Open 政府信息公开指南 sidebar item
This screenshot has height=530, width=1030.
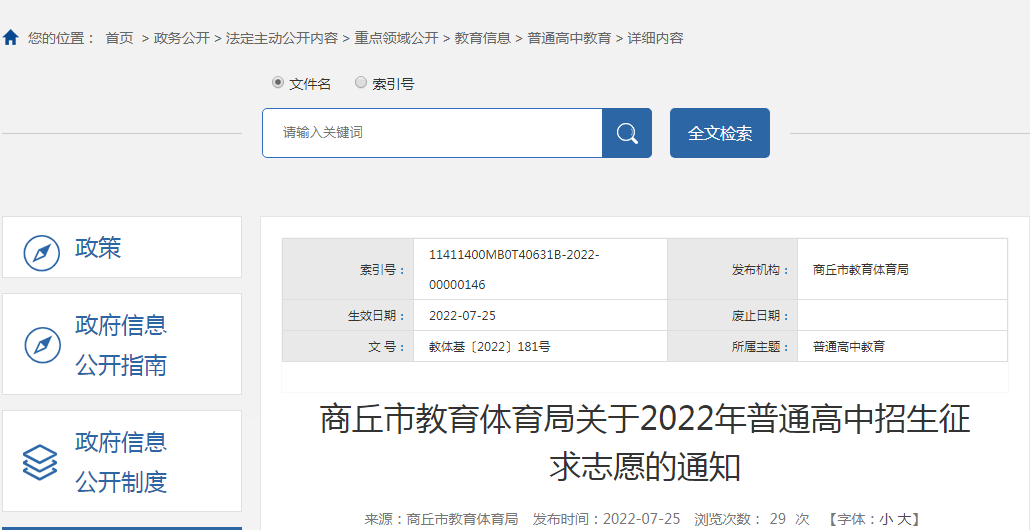click(x=122, y=345)
